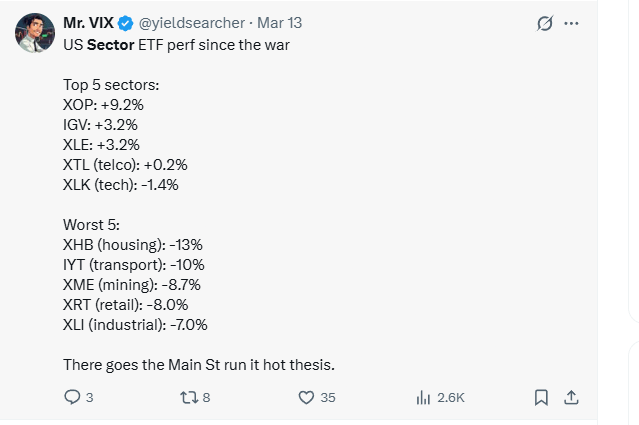The width and height of the screenshot is (639, 425).
Task: Click the views analytics bar icon
Action: point(422,397)
